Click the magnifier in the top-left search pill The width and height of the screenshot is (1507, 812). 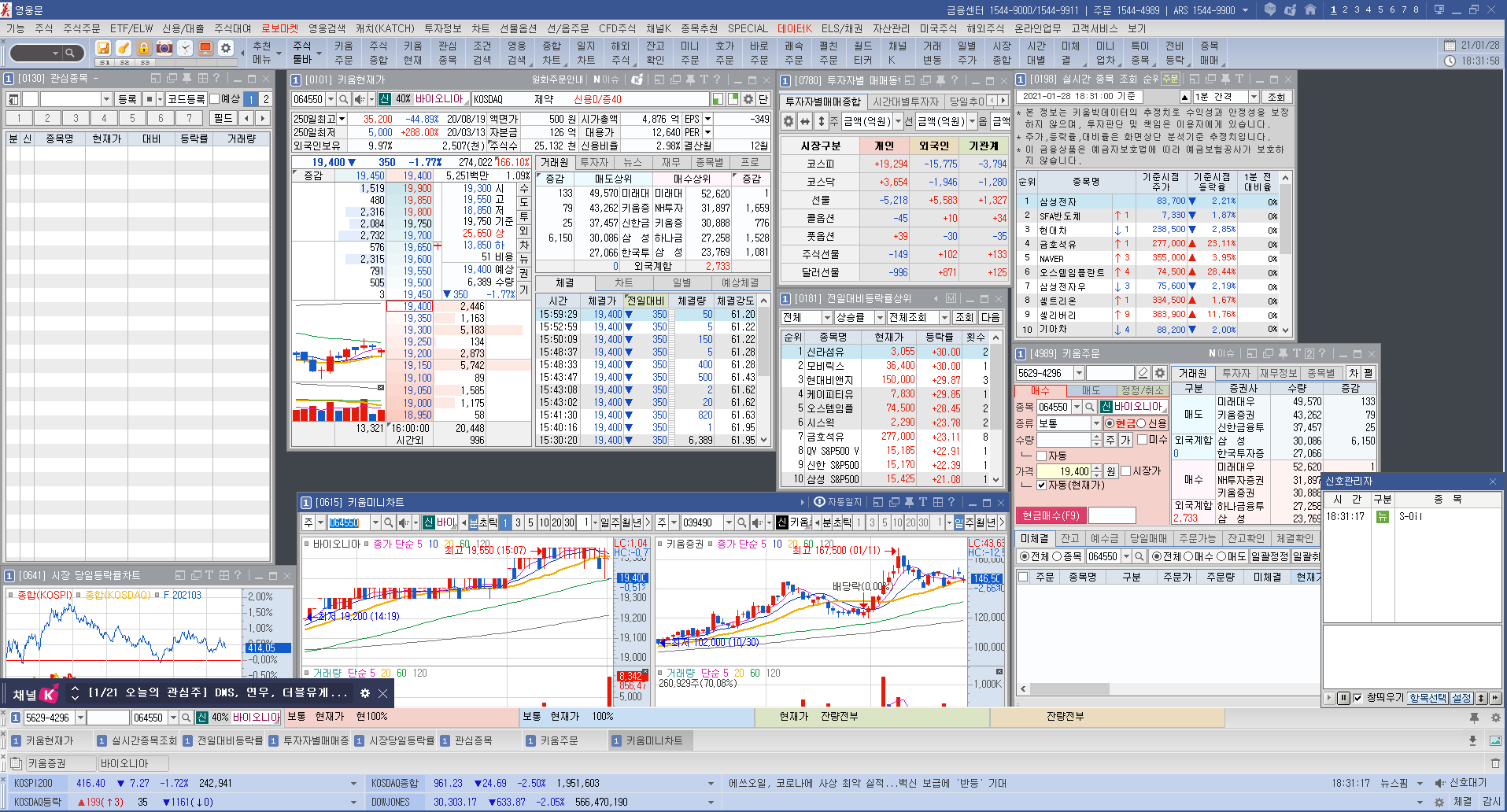(70, 53)
